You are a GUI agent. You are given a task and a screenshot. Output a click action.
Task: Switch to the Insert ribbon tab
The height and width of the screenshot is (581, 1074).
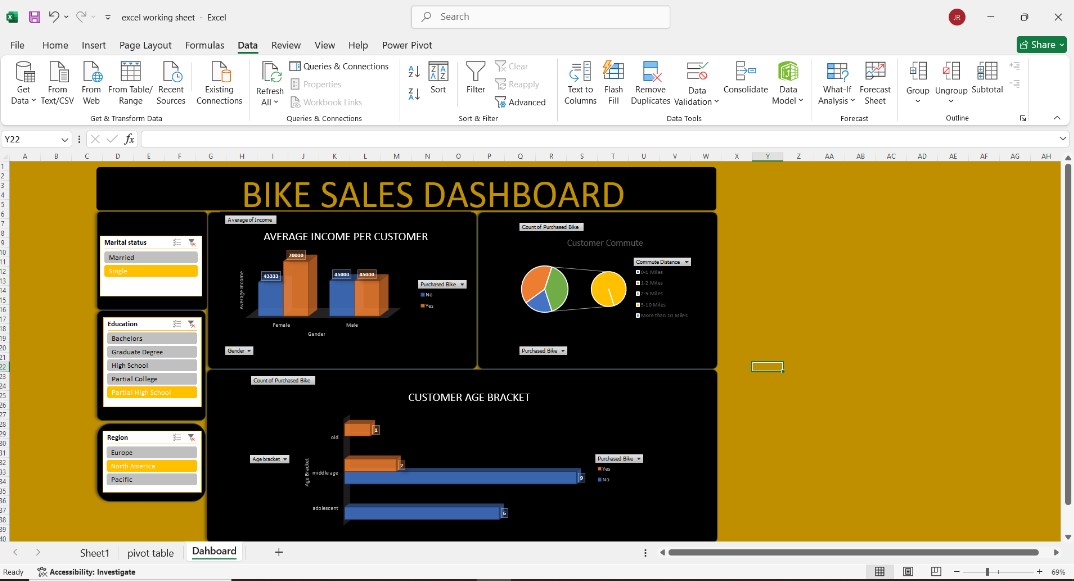tap(94, 45)
